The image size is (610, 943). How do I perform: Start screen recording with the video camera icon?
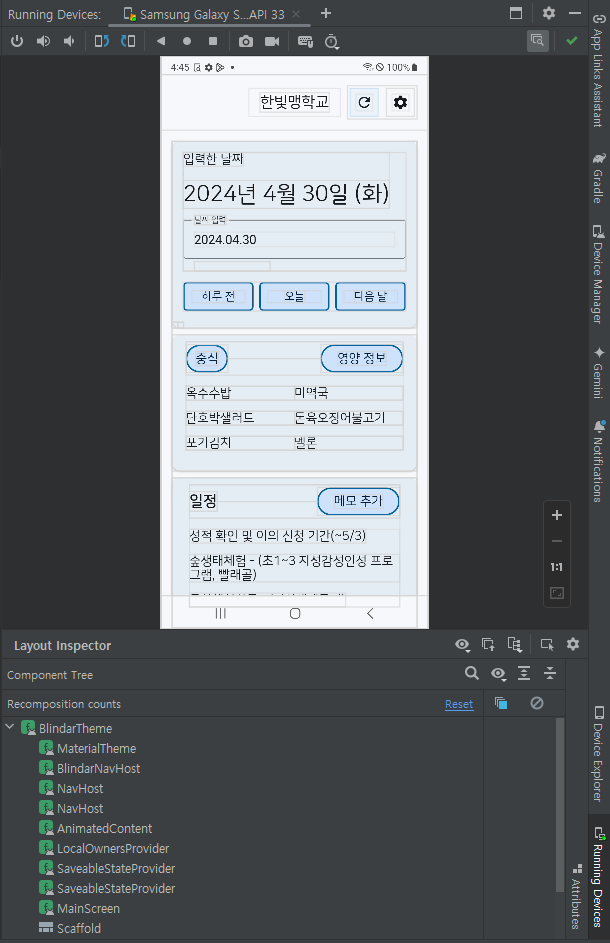pyautogui.click(x=272, y=41)
